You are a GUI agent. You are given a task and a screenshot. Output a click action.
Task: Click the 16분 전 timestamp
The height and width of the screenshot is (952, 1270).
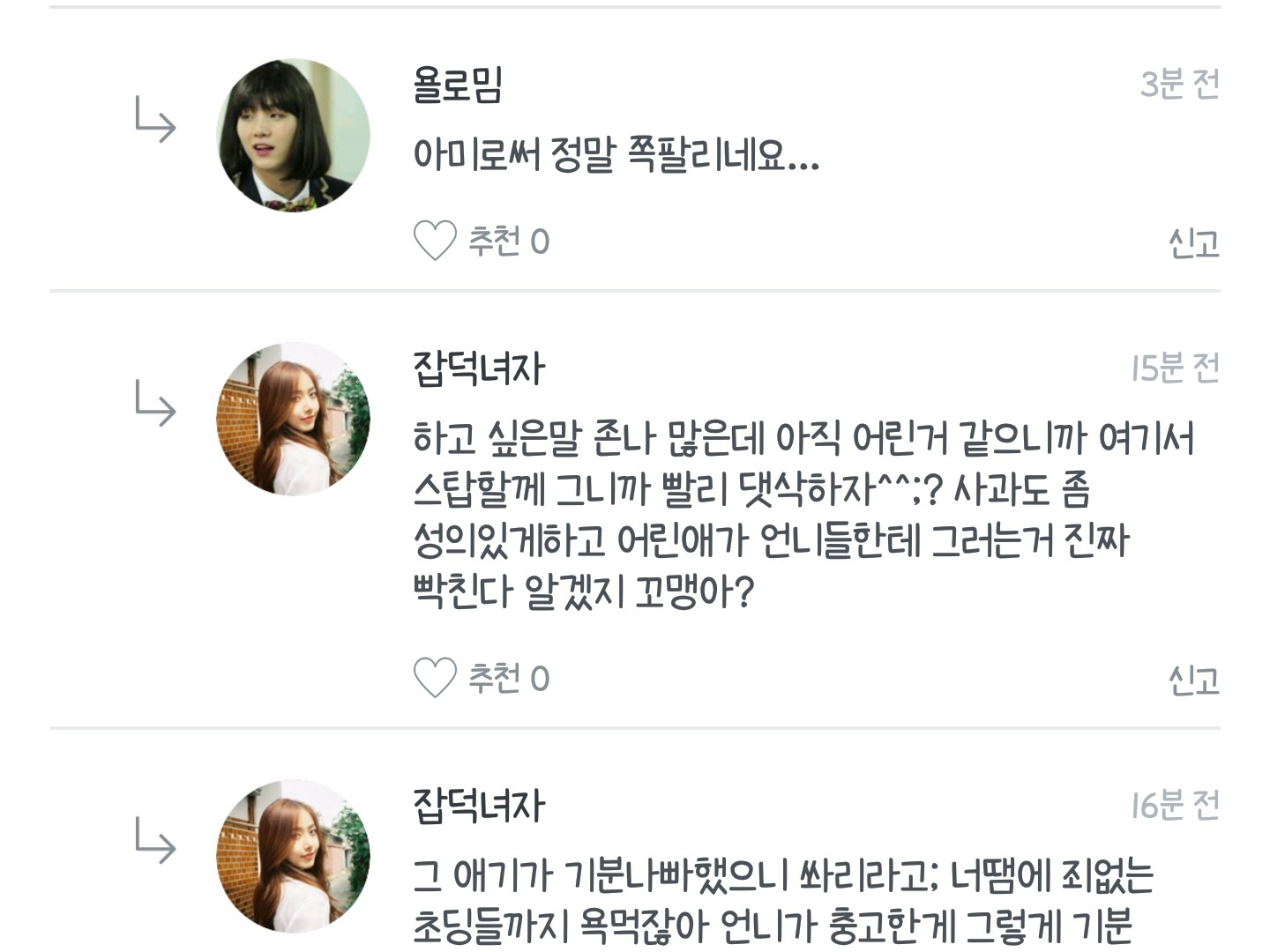tap(1175, 806)
